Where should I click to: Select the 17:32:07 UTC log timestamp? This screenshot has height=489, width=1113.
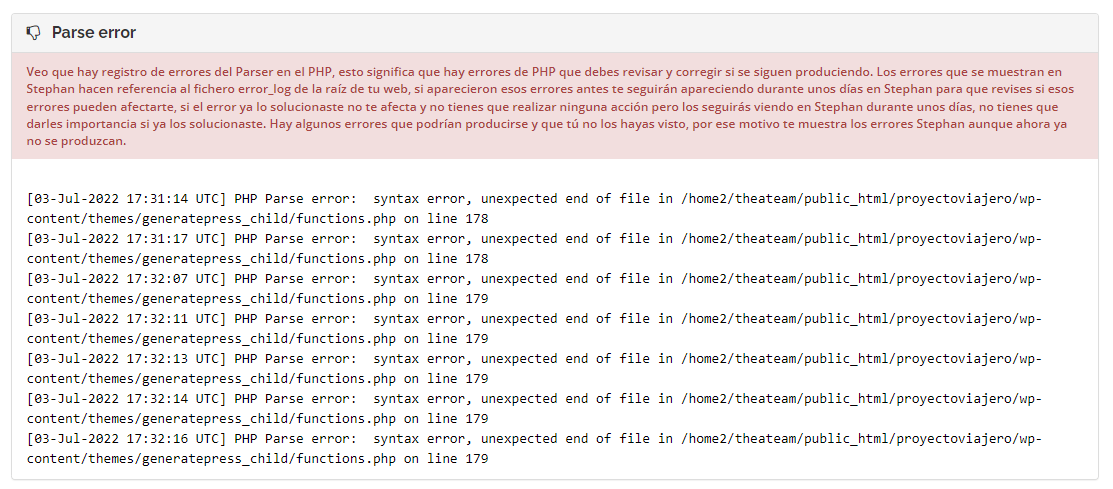(x=126, y=279)
